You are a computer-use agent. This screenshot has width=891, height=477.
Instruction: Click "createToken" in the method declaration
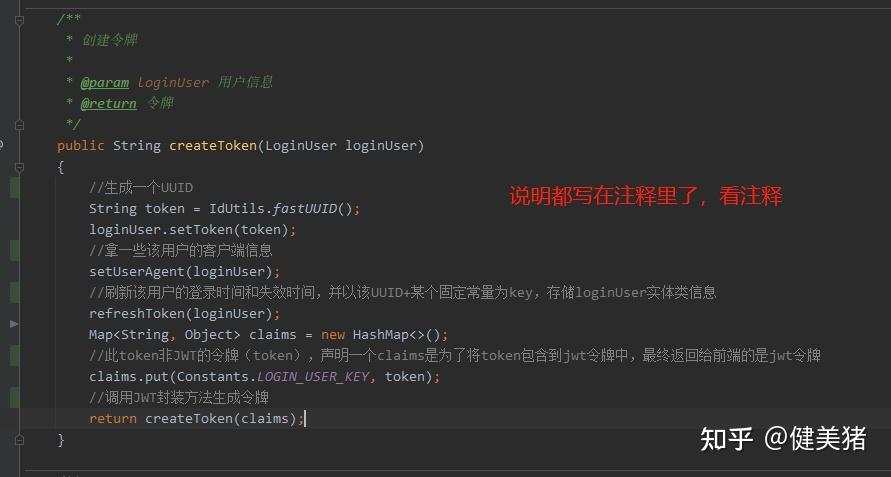(x=213, y=146)
